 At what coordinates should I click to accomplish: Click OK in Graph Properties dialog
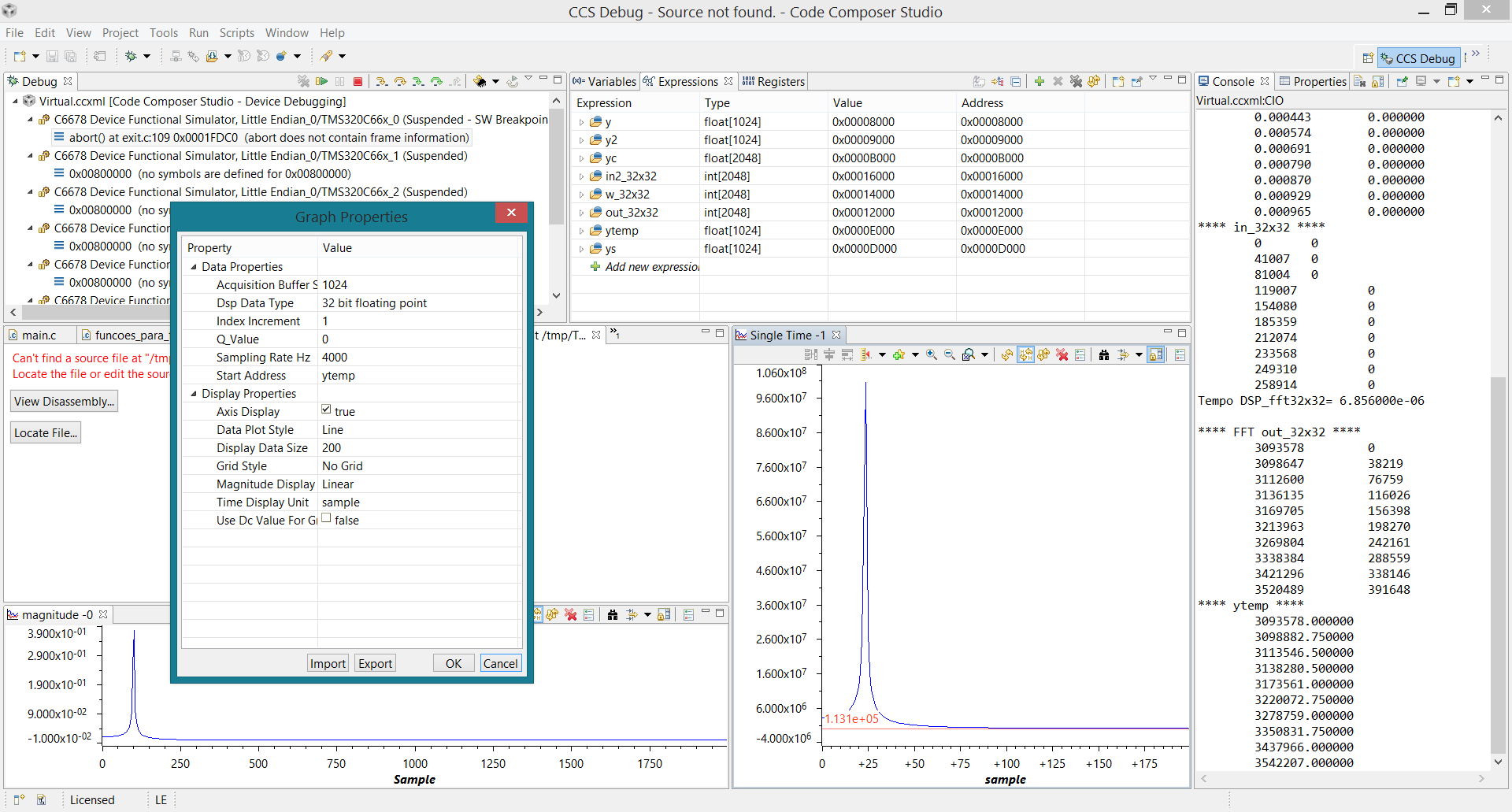click(x=453, y=663)
